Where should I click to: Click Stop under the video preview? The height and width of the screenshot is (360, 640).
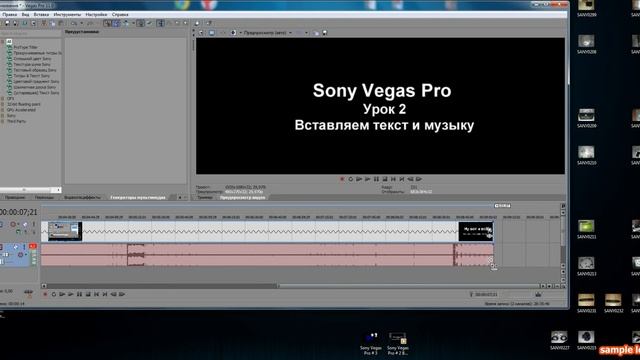point(384,179)
